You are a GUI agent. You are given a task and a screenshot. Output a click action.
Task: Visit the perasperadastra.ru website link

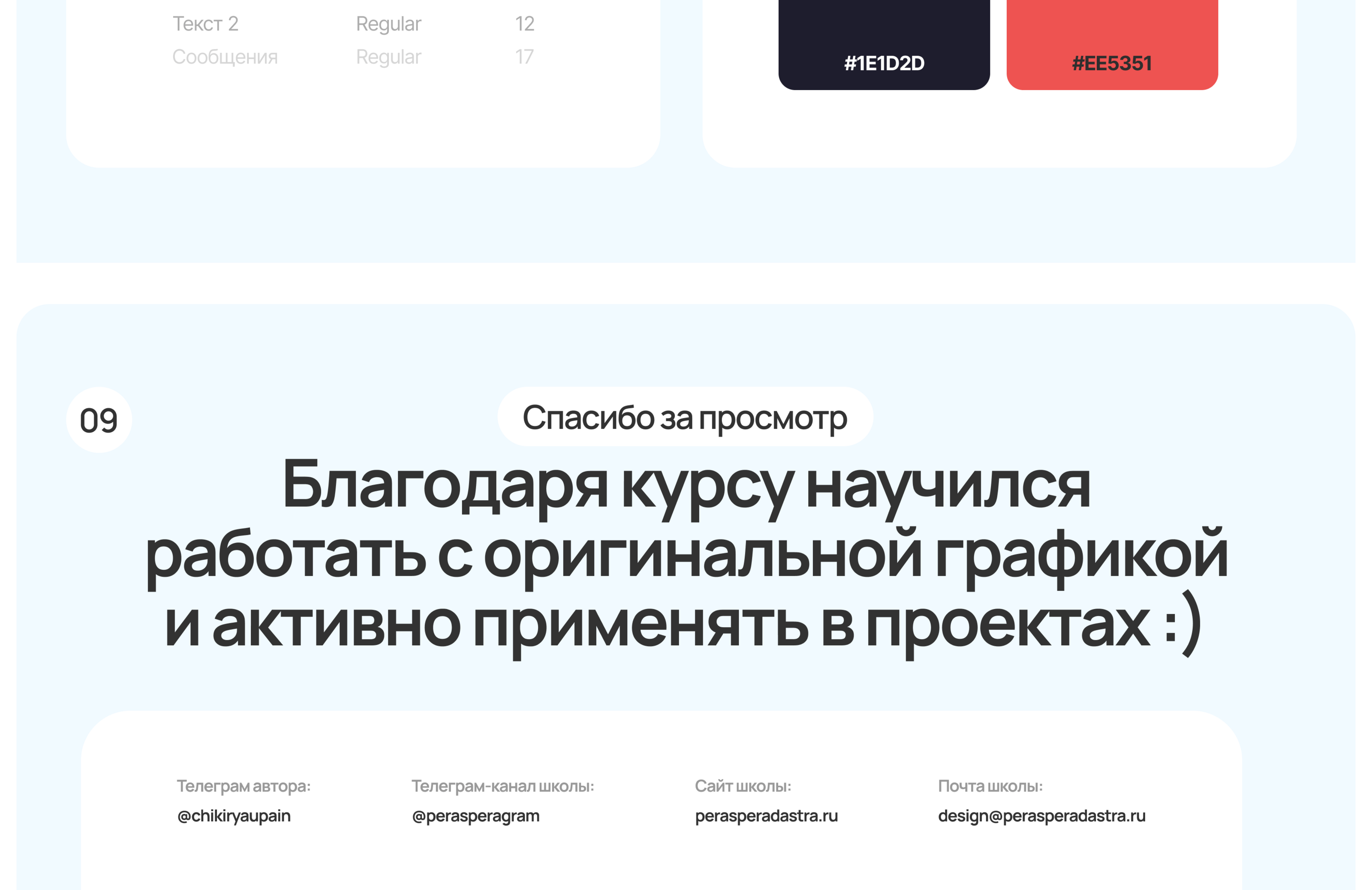(x=766, y=816)
